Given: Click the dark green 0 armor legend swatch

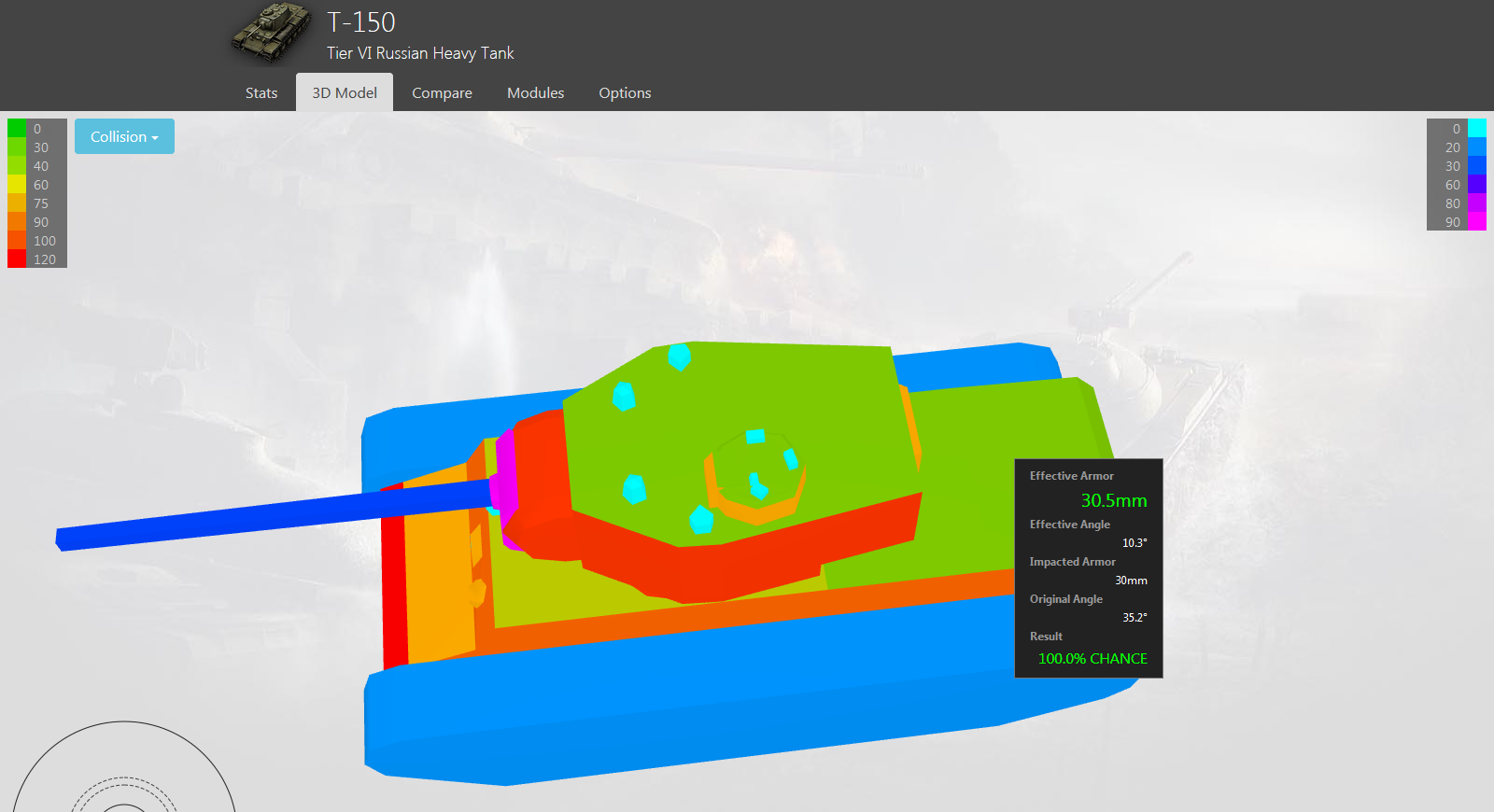Looking at the screenshot, I should click(17, 128).
